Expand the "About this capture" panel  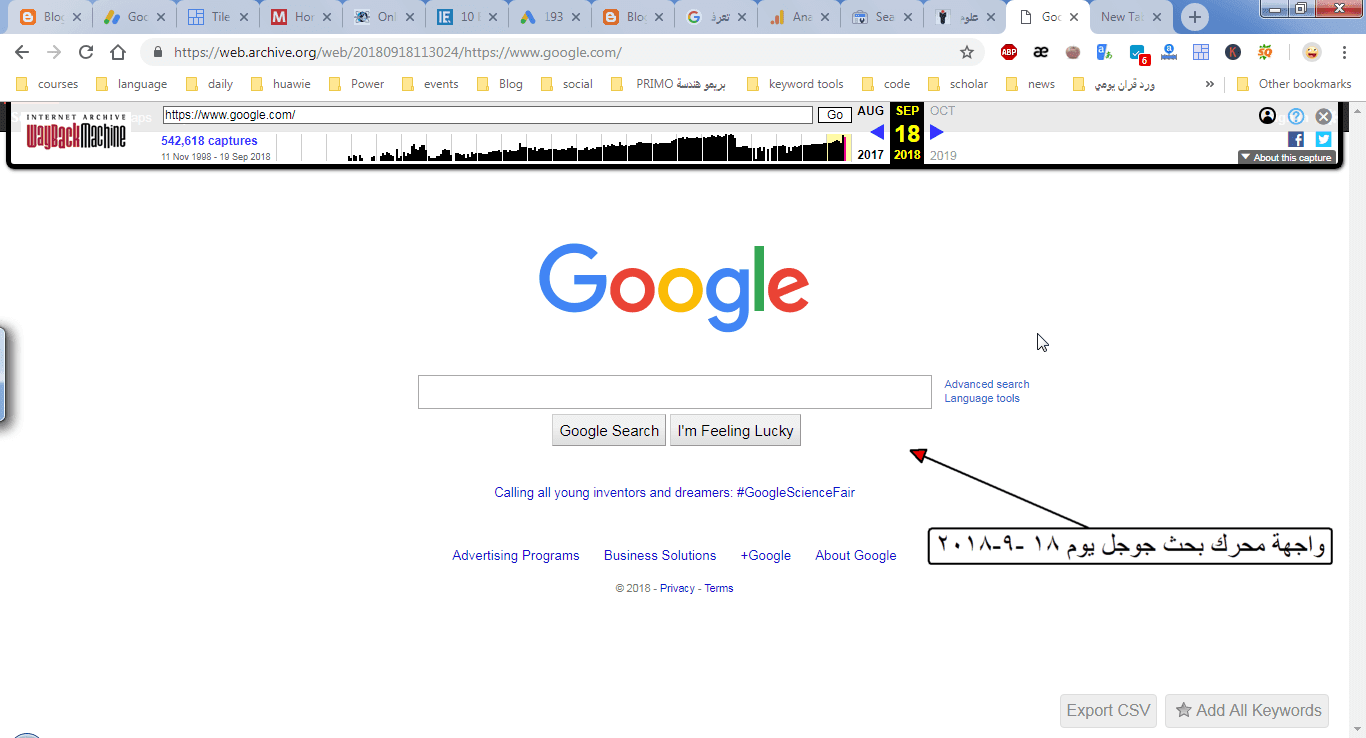click(1287, 157)
